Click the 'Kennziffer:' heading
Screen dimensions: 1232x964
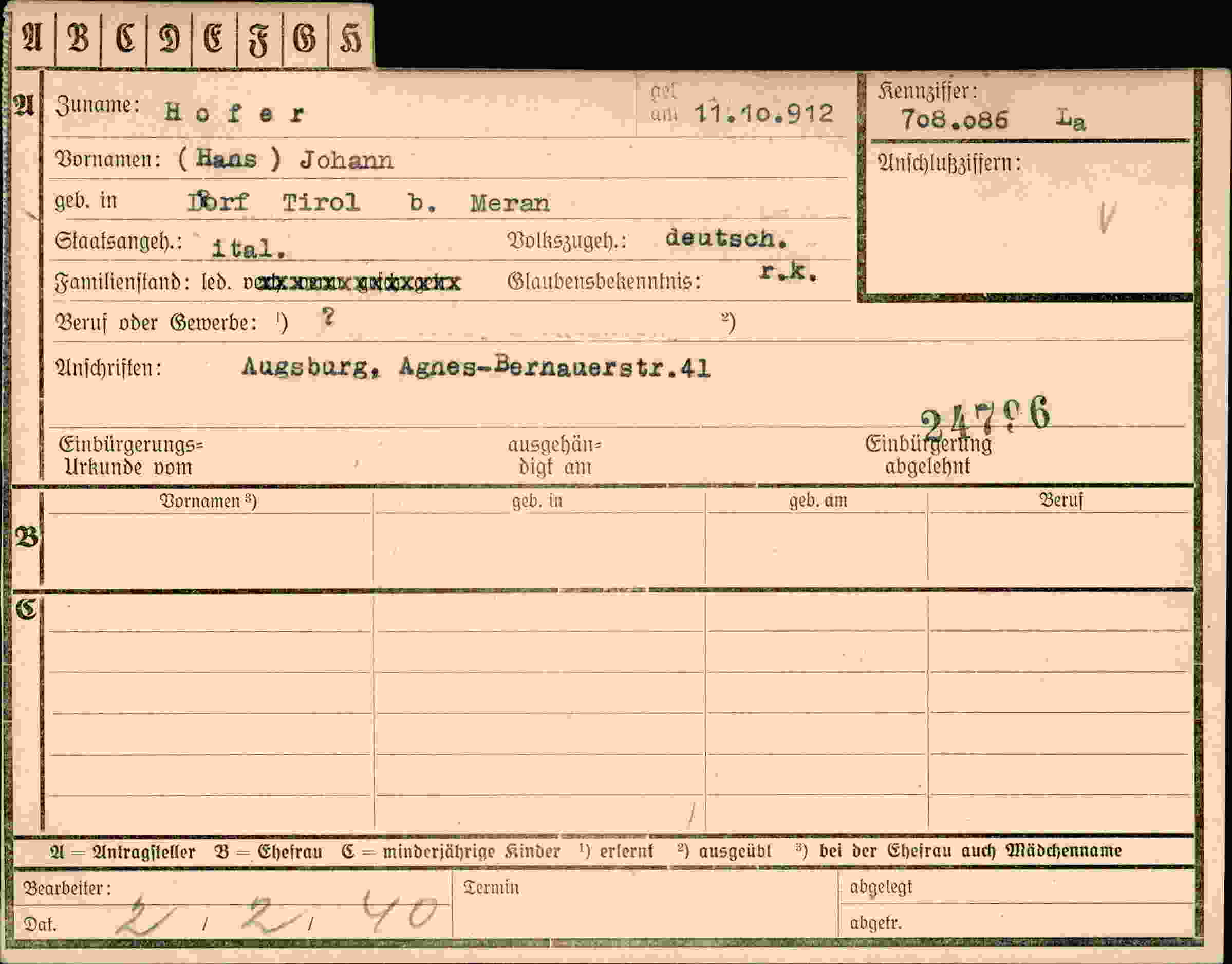click(x=928, y=90)
